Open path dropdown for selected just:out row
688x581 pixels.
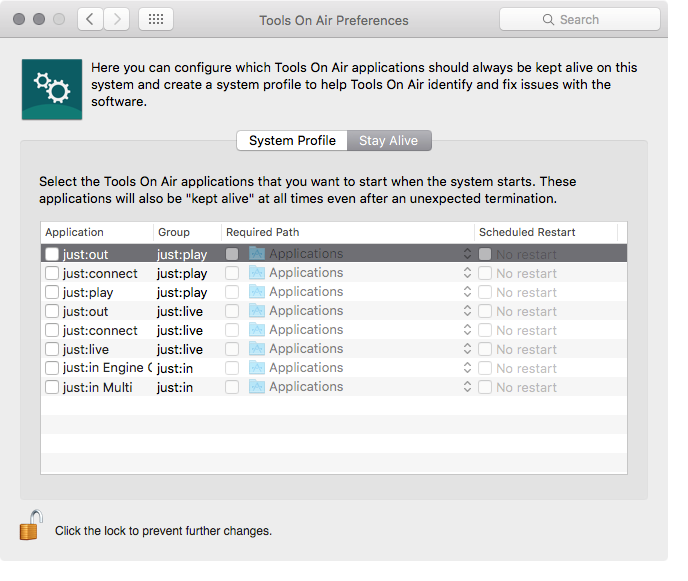pos(467,254)
